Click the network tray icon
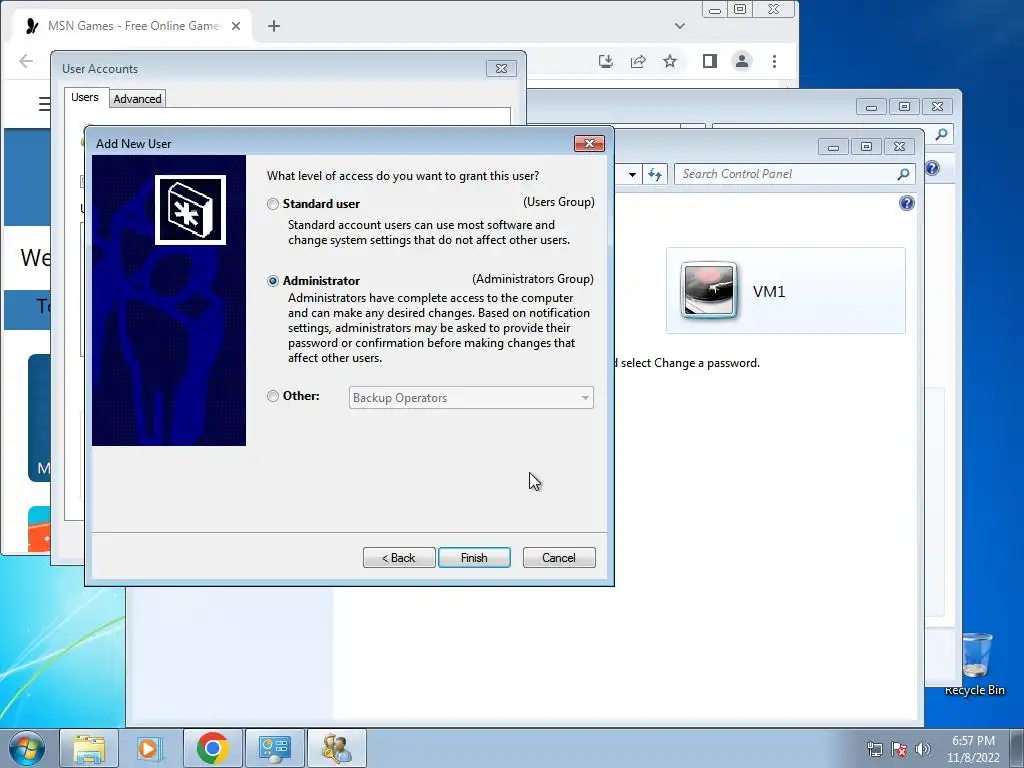Viewport: 1024px width, 768px height. [x=874, y=749]
